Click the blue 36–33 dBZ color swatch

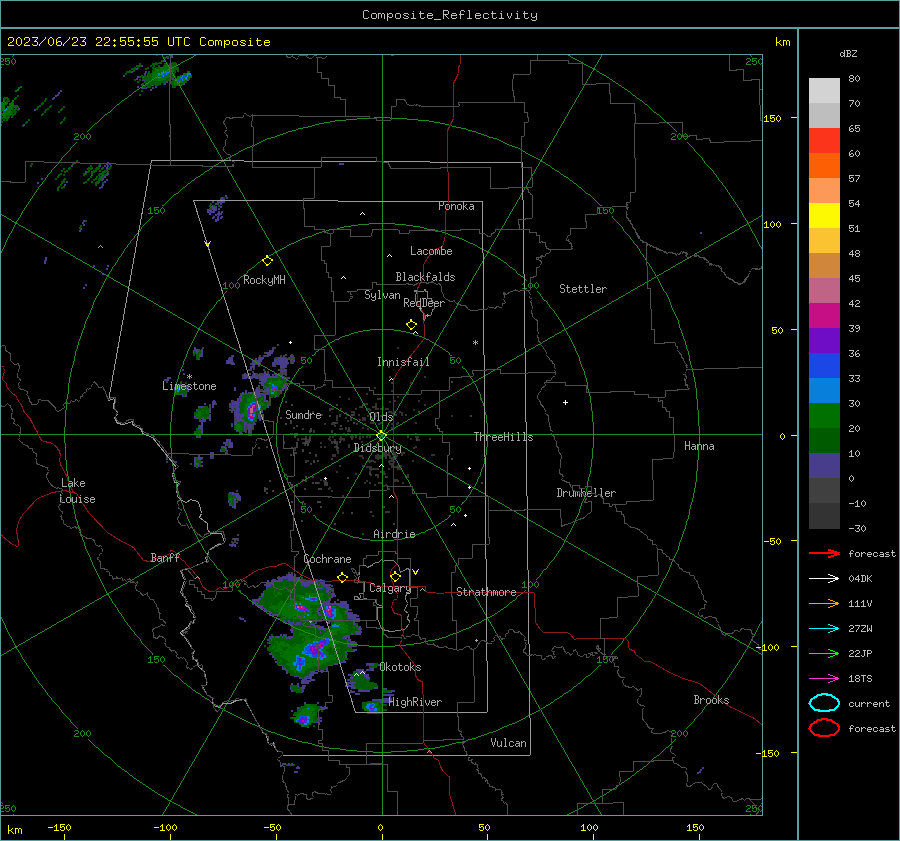824,365
